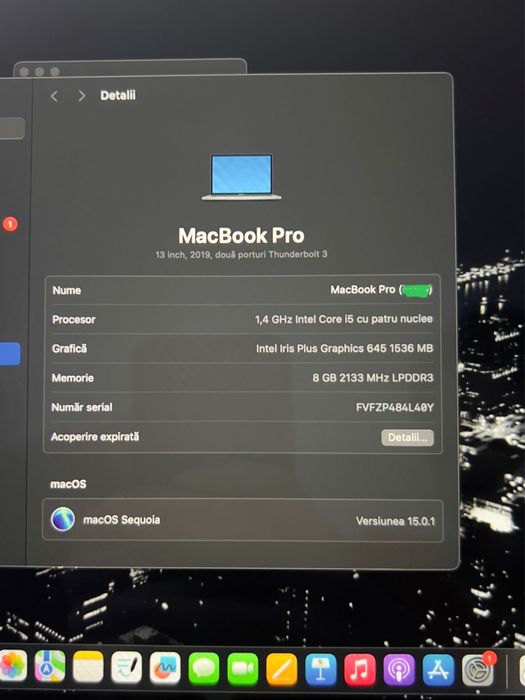Click the 8 GB 2133 MHz LPDDR3 text
Image resolution: width=525 pixels, height=700 pixels.
pos(373,378)
